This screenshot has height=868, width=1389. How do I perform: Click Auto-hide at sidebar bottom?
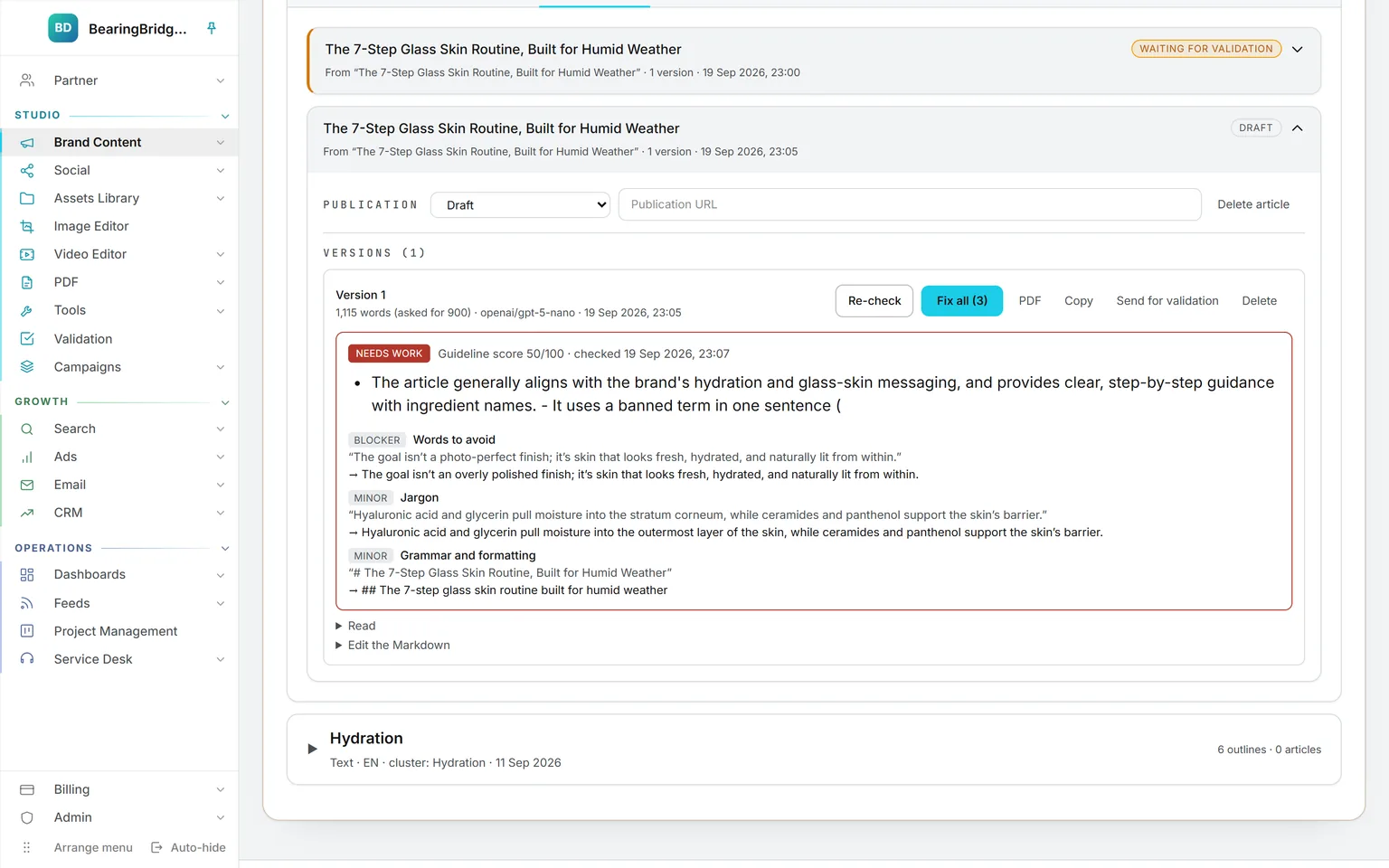point(188,847)
